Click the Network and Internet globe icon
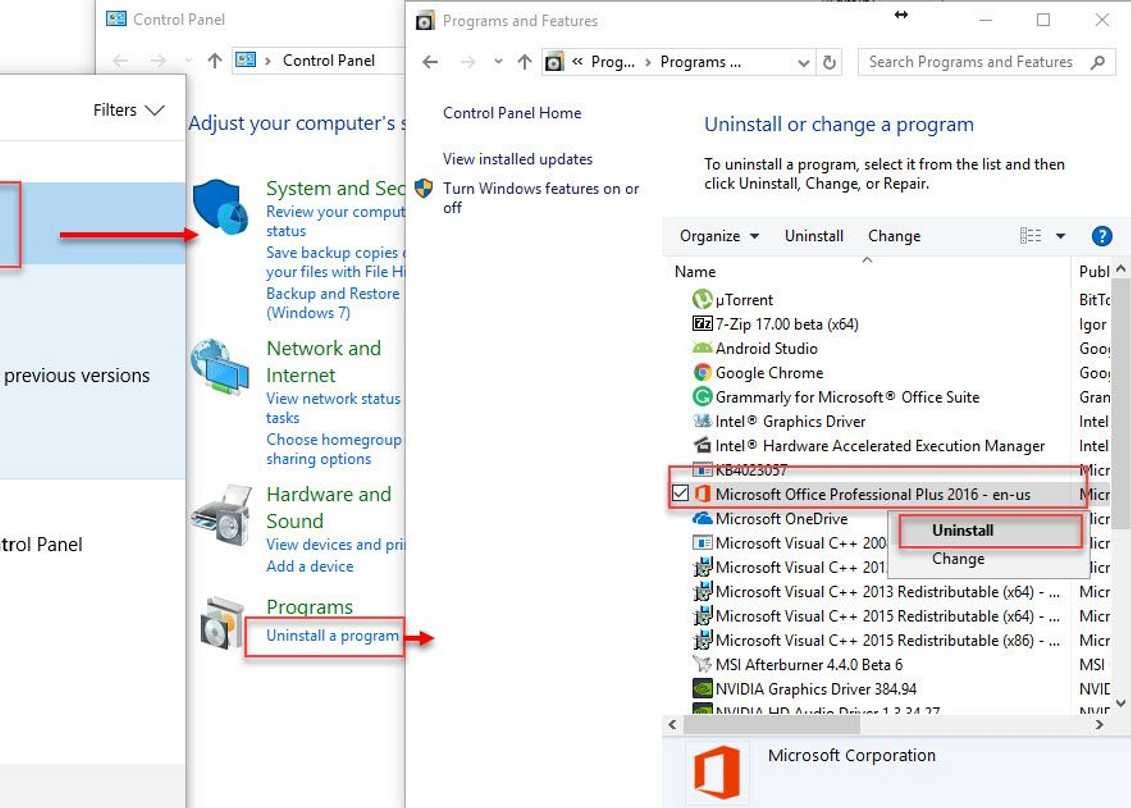The height and width of the screenshot is (808, 1131). pyautogui.click(x=219, y=367)
